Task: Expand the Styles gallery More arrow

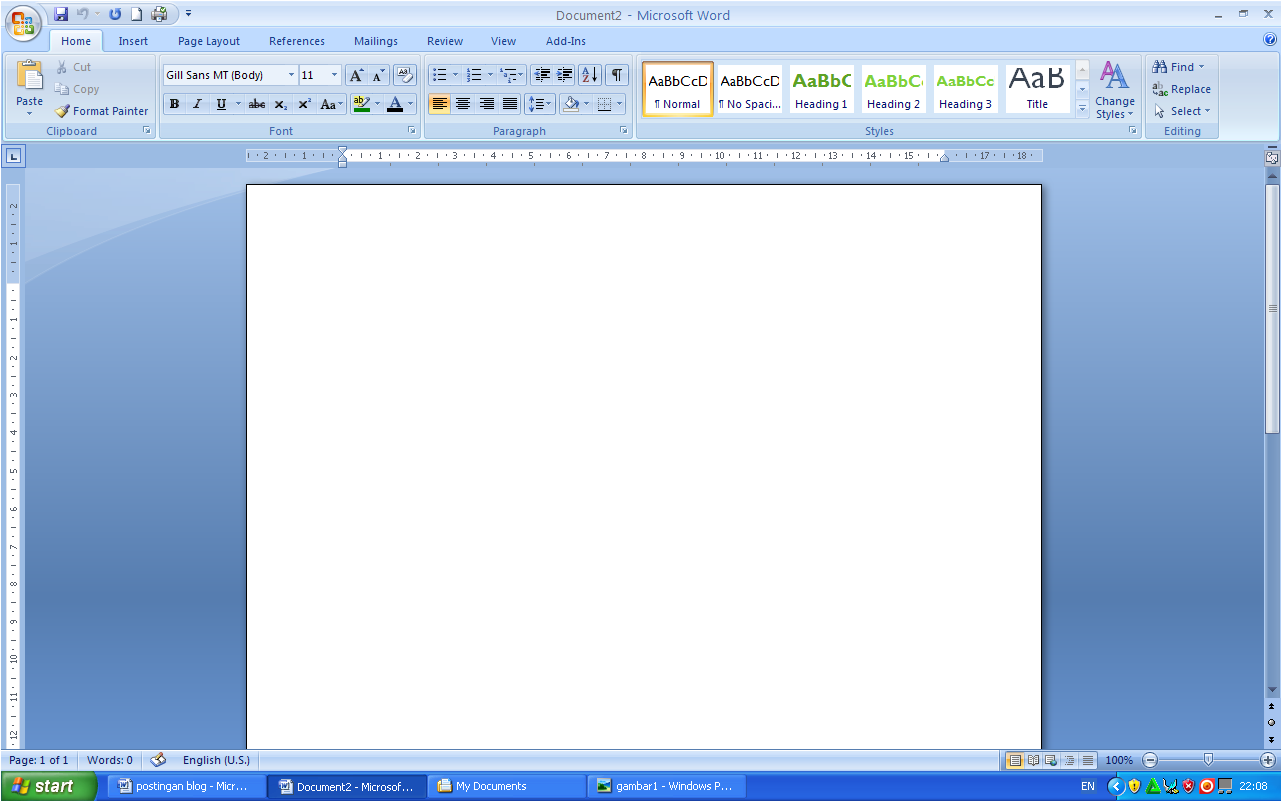Action: coord(1082,109)
